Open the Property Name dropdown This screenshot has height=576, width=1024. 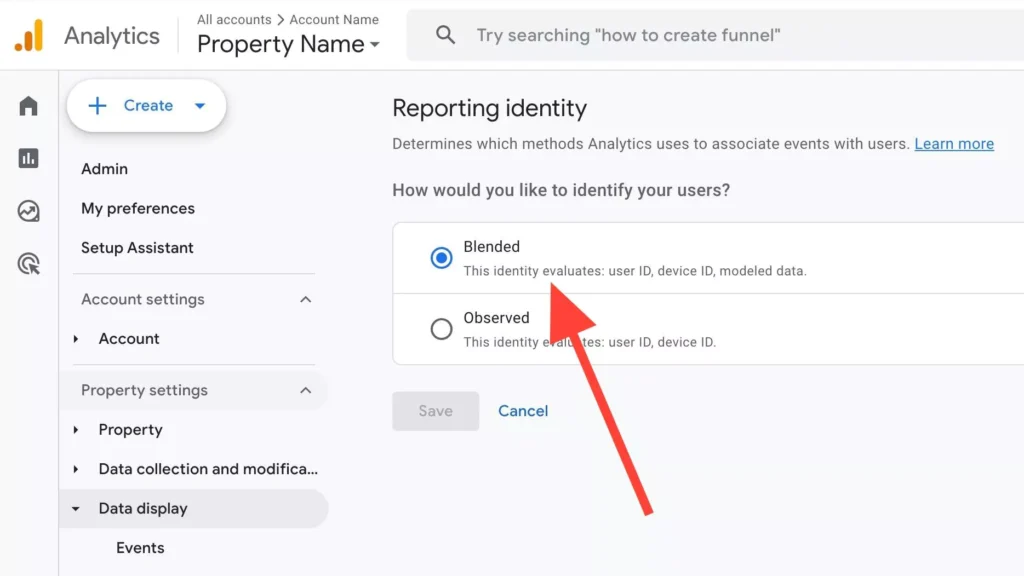click(287, 44)
